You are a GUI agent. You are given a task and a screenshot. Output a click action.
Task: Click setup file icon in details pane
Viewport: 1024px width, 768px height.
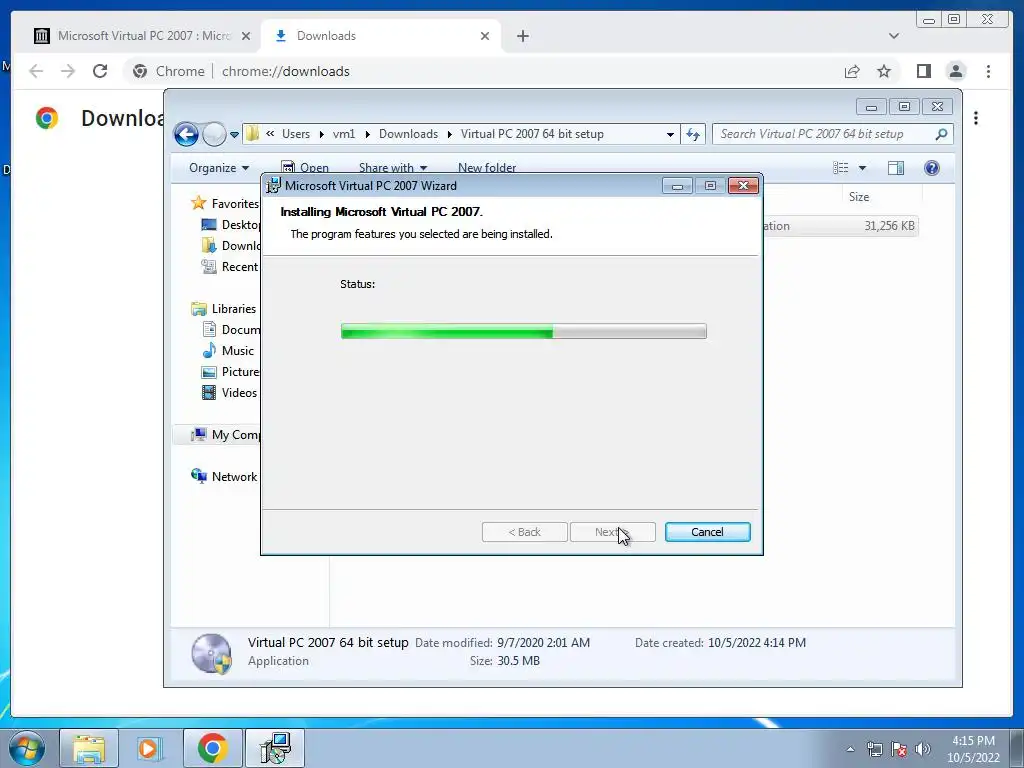[x=212, y=652]
